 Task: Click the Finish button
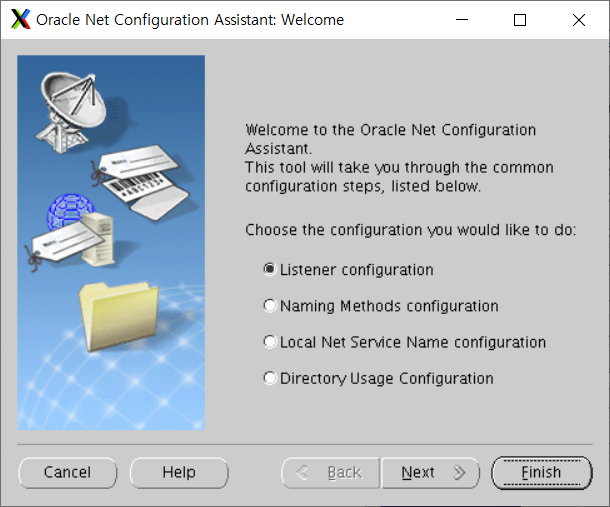(x=542, y=472)
